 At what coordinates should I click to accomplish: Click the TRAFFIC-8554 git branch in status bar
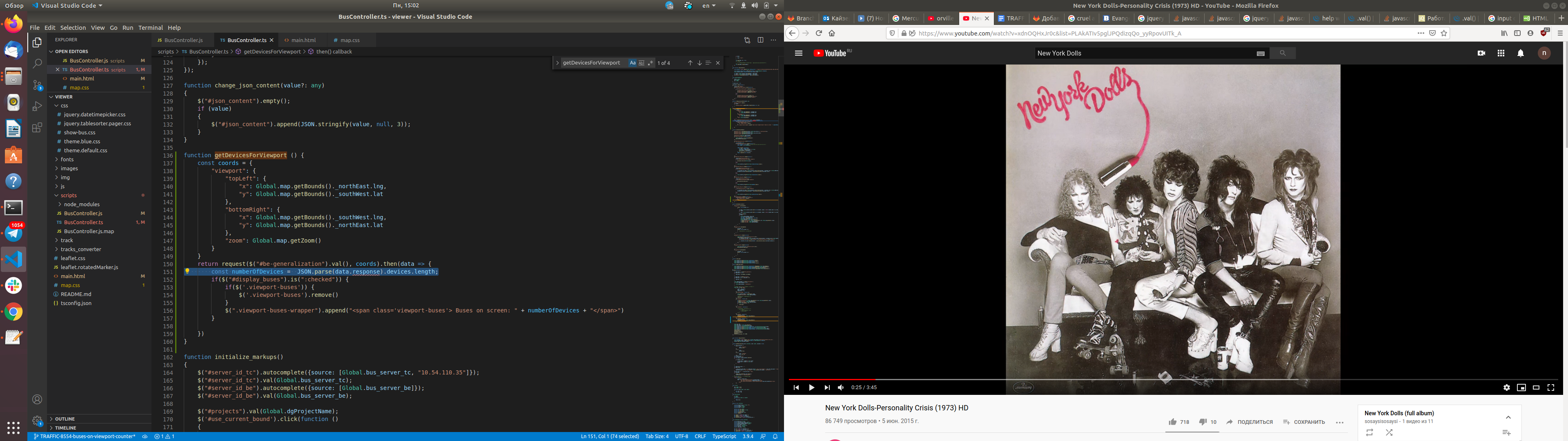84,436
